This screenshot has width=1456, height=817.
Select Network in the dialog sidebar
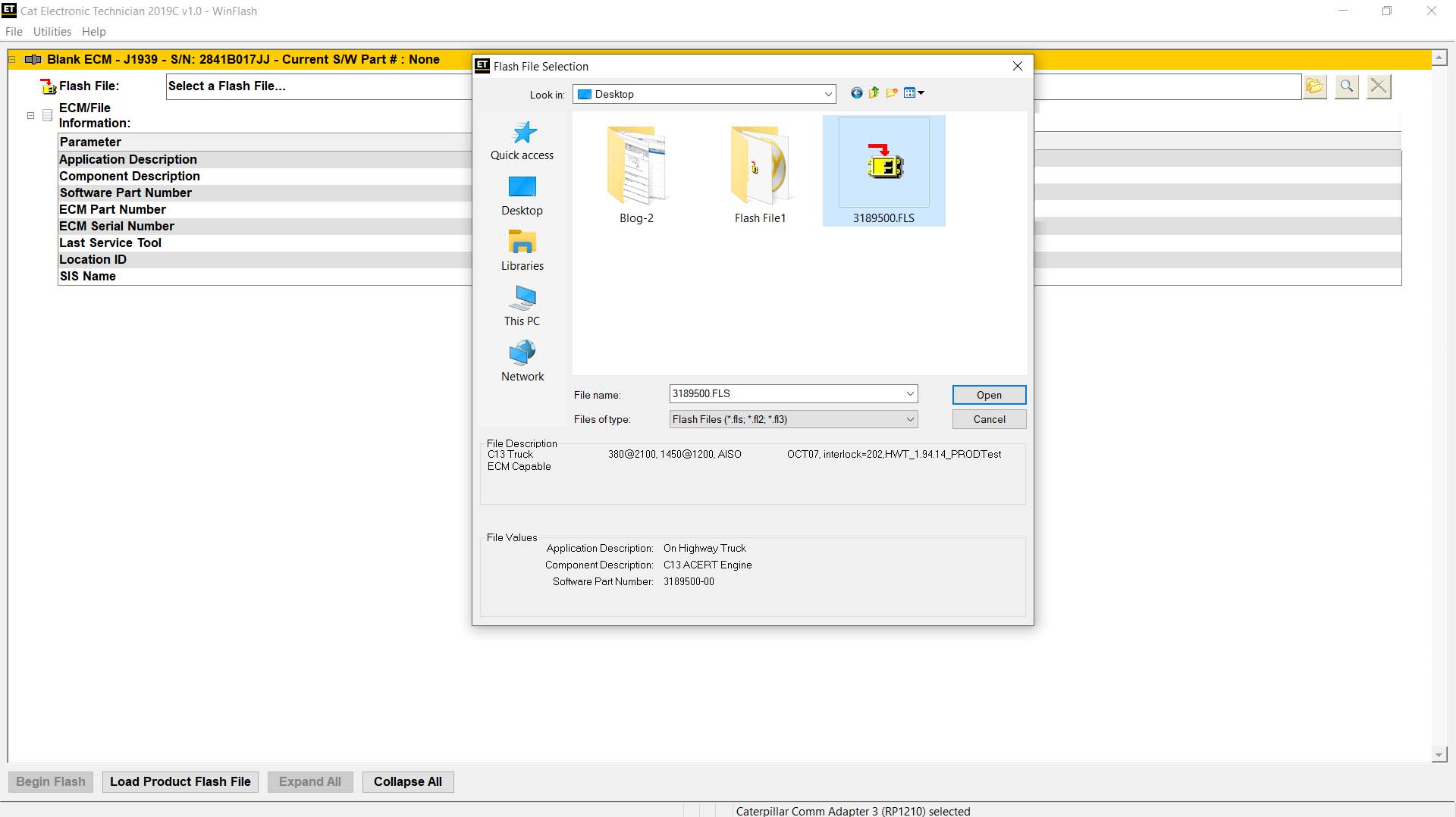pyautogui.click(x=522, y=361)
